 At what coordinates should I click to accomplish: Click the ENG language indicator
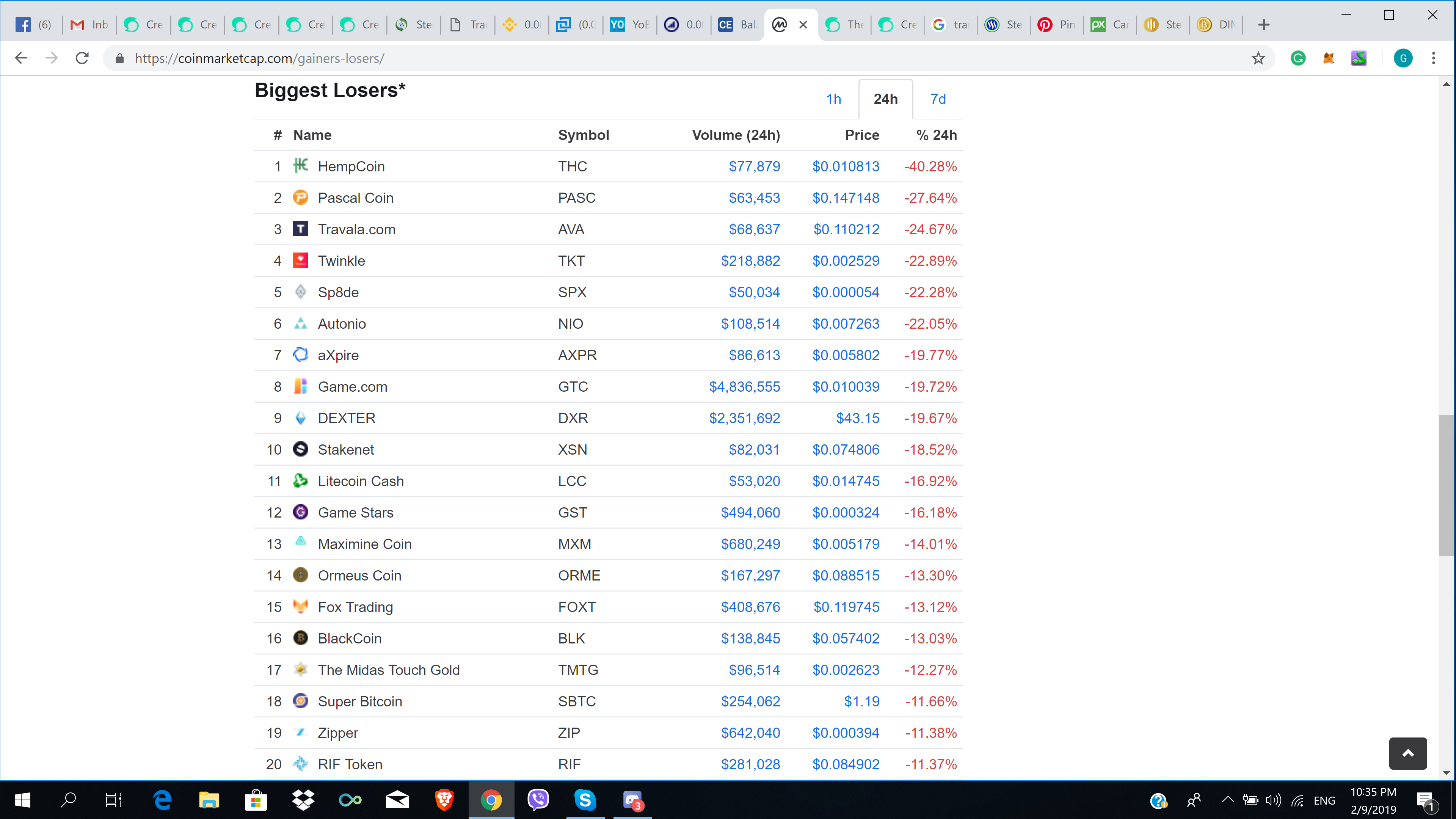pos(1324,800)
